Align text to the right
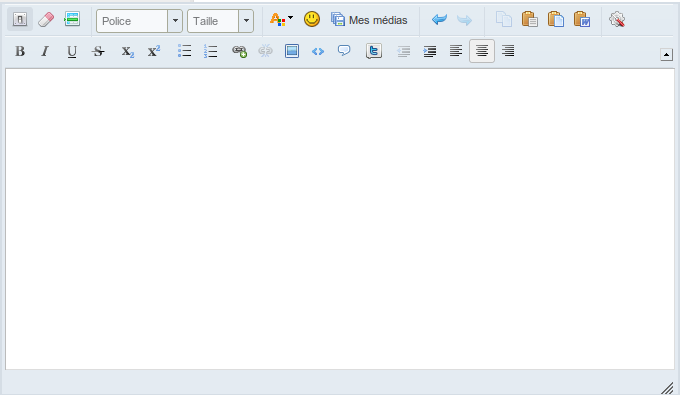The width and height of the screenshot is (680, 395). coord(508,51)
